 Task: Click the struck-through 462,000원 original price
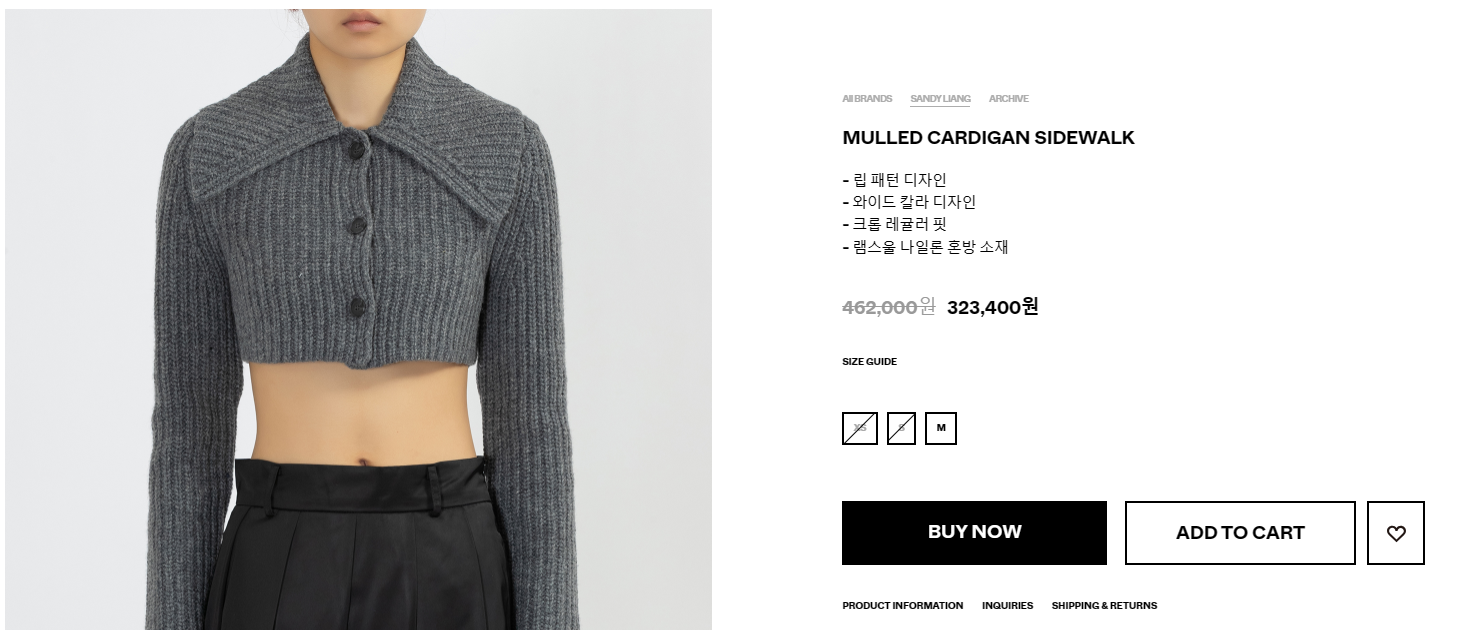888,307
